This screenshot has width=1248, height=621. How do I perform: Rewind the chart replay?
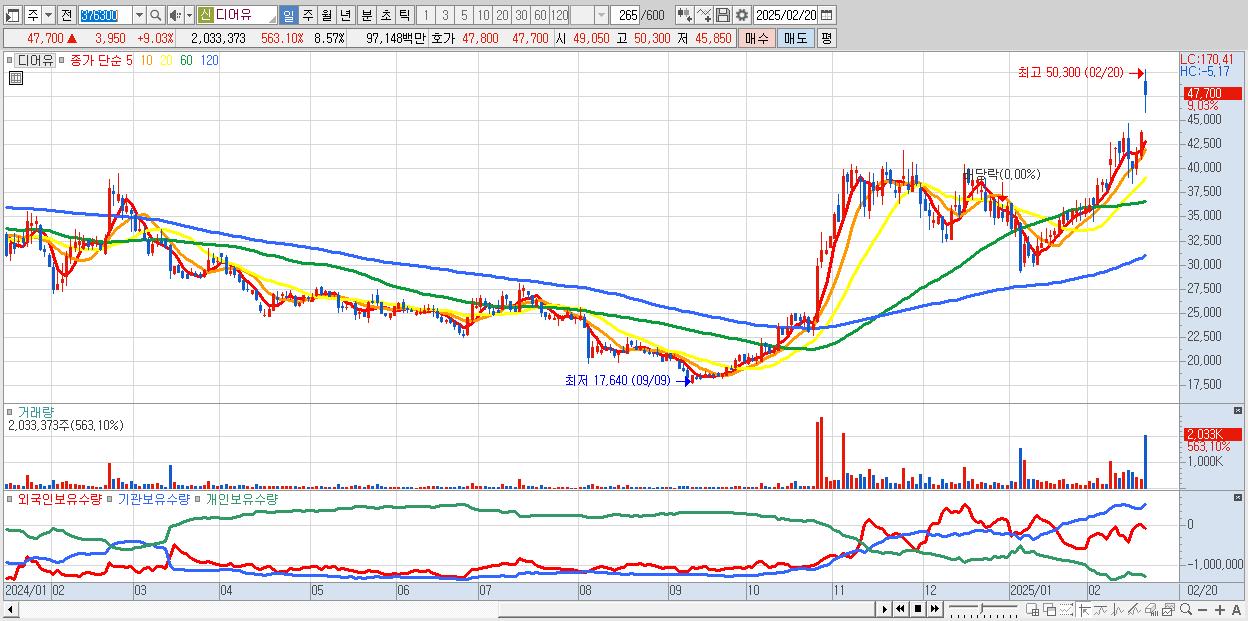point(900,609)
